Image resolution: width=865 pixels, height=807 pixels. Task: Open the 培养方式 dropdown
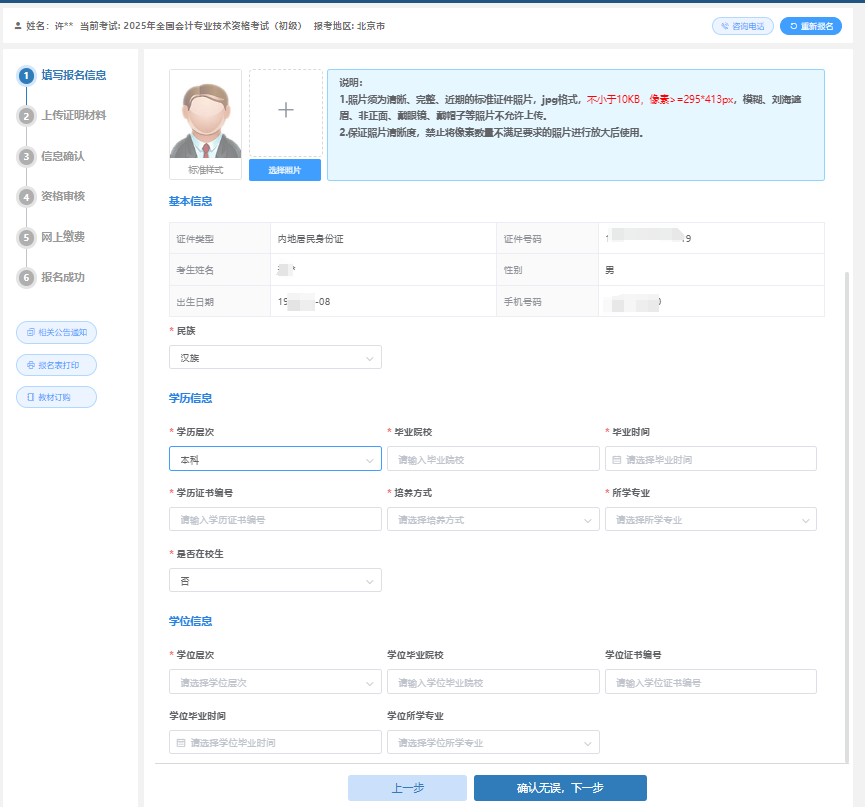tap(493, 520)
